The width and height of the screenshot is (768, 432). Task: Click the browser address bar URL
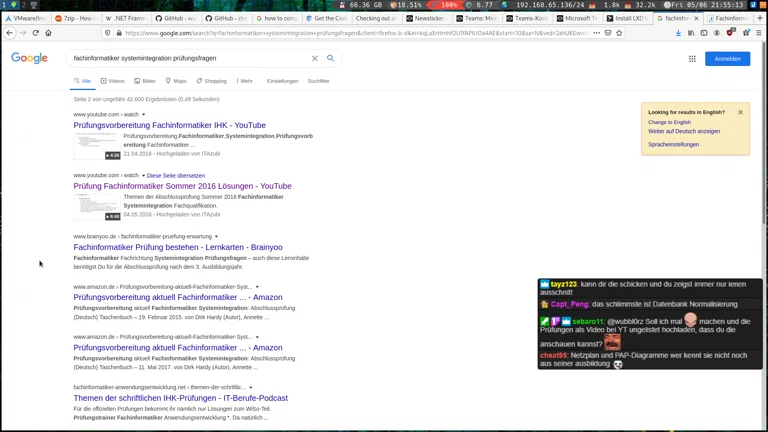357,33
